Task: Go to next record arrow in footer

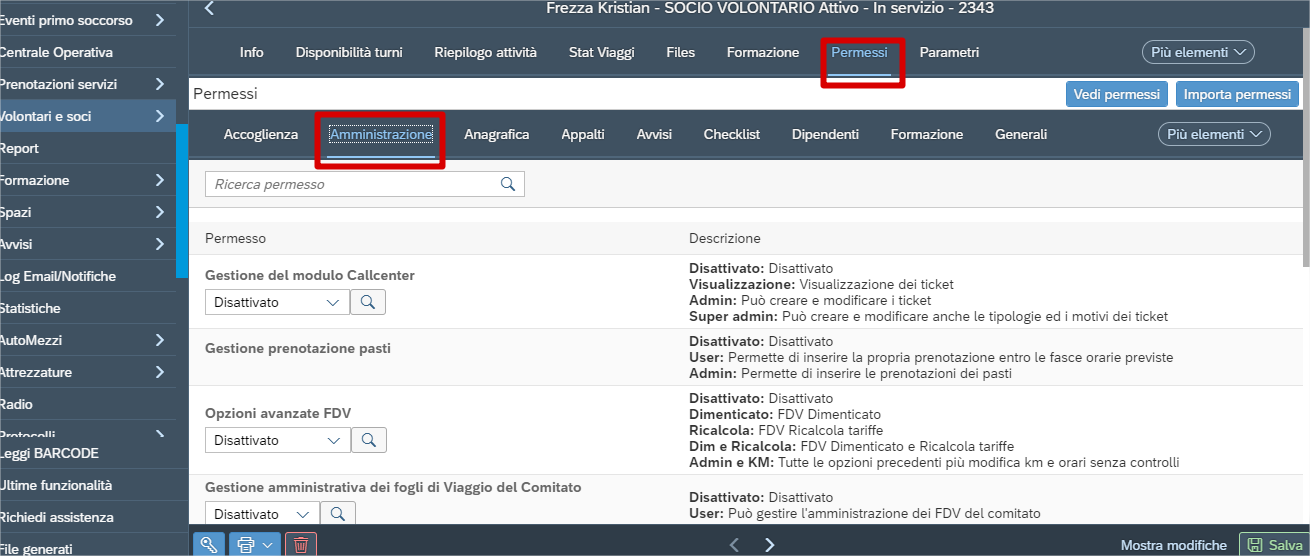Action: [x=769, y=545]
